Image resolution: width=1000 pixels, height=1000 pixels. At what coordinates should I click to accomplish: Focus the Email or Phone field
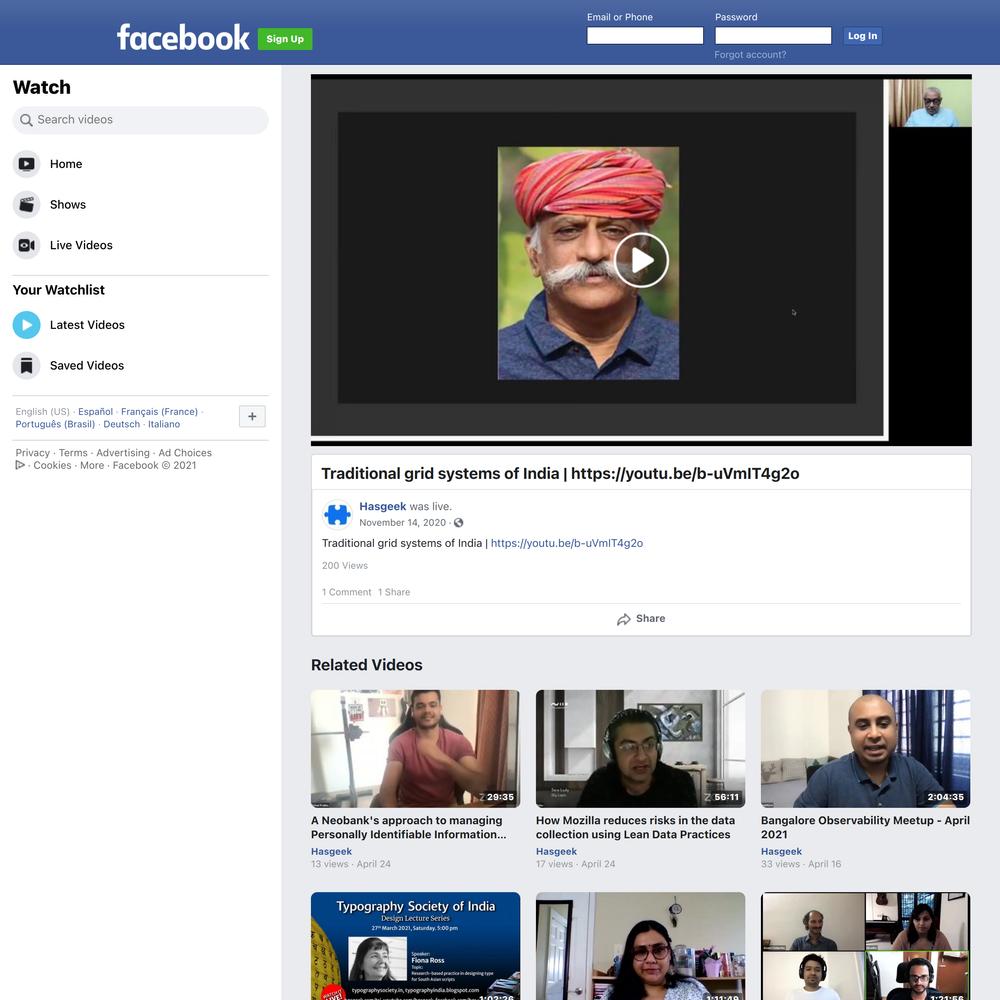(645, 36)
